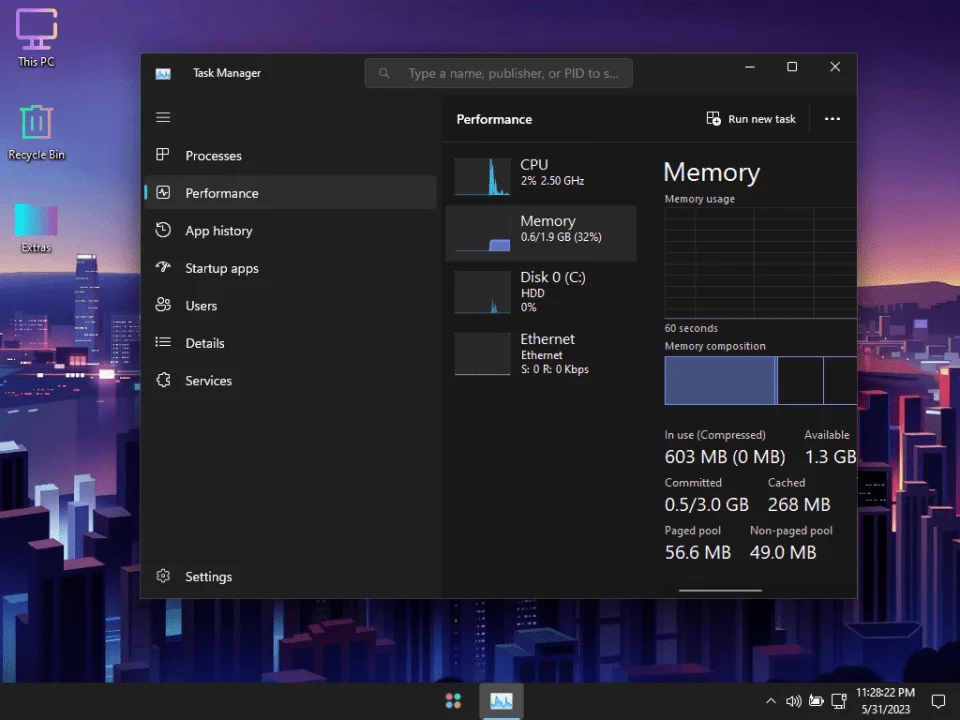This screenshot has height=720, width=960.
Task: Open This PC desktop icon
Action: pyautogui.click(x=36, y=37)
